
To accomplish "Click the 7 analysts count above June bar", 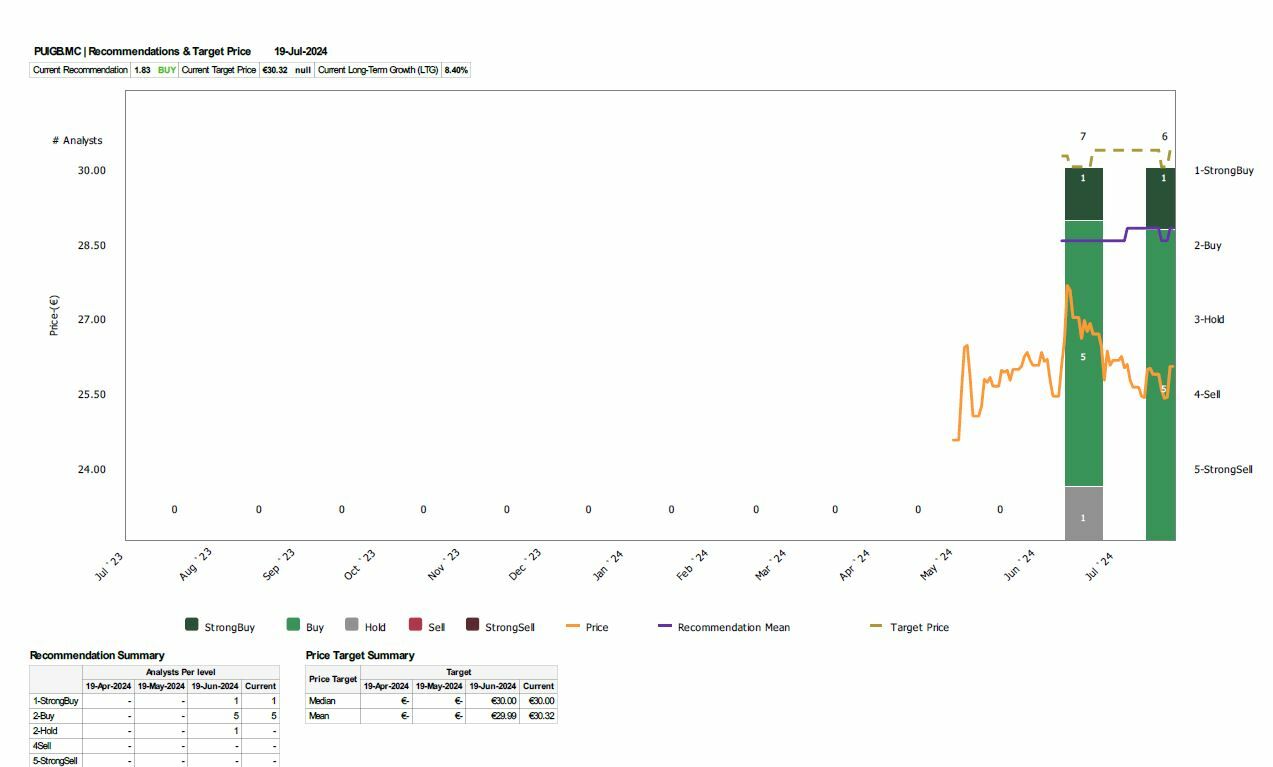I will coord(1083,137).
